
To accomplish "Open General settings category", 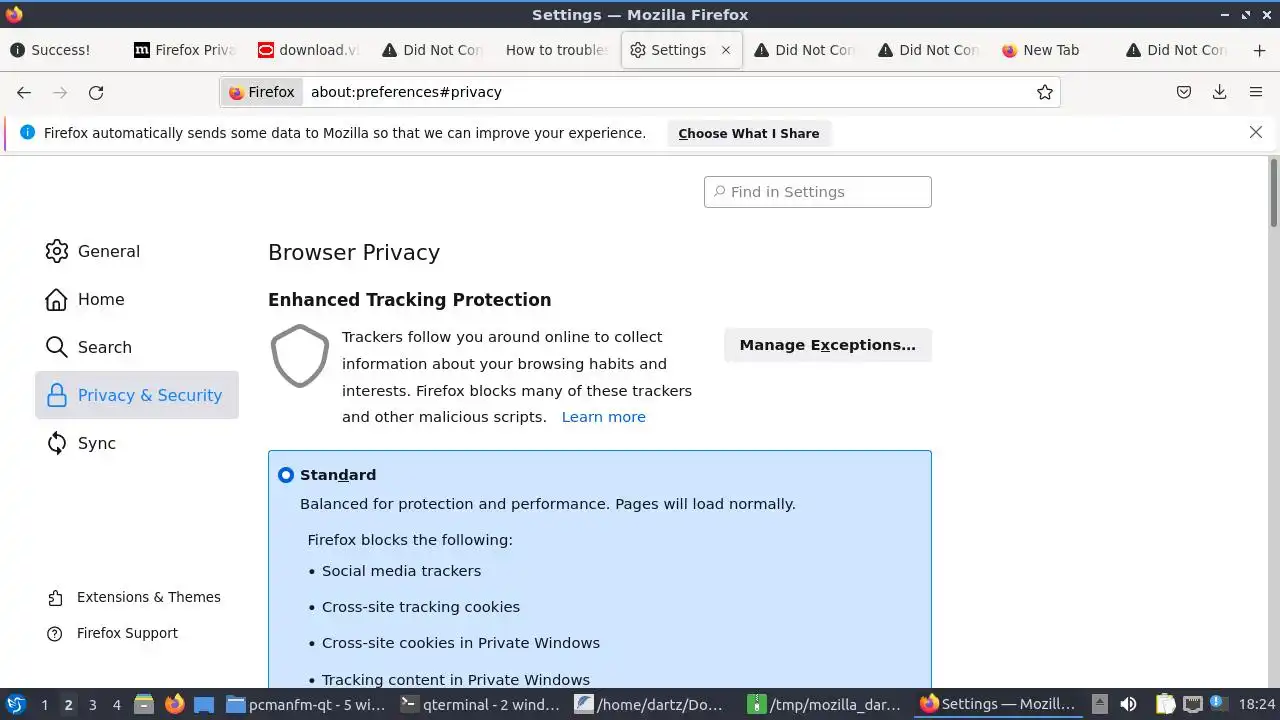I will point(137,251).
